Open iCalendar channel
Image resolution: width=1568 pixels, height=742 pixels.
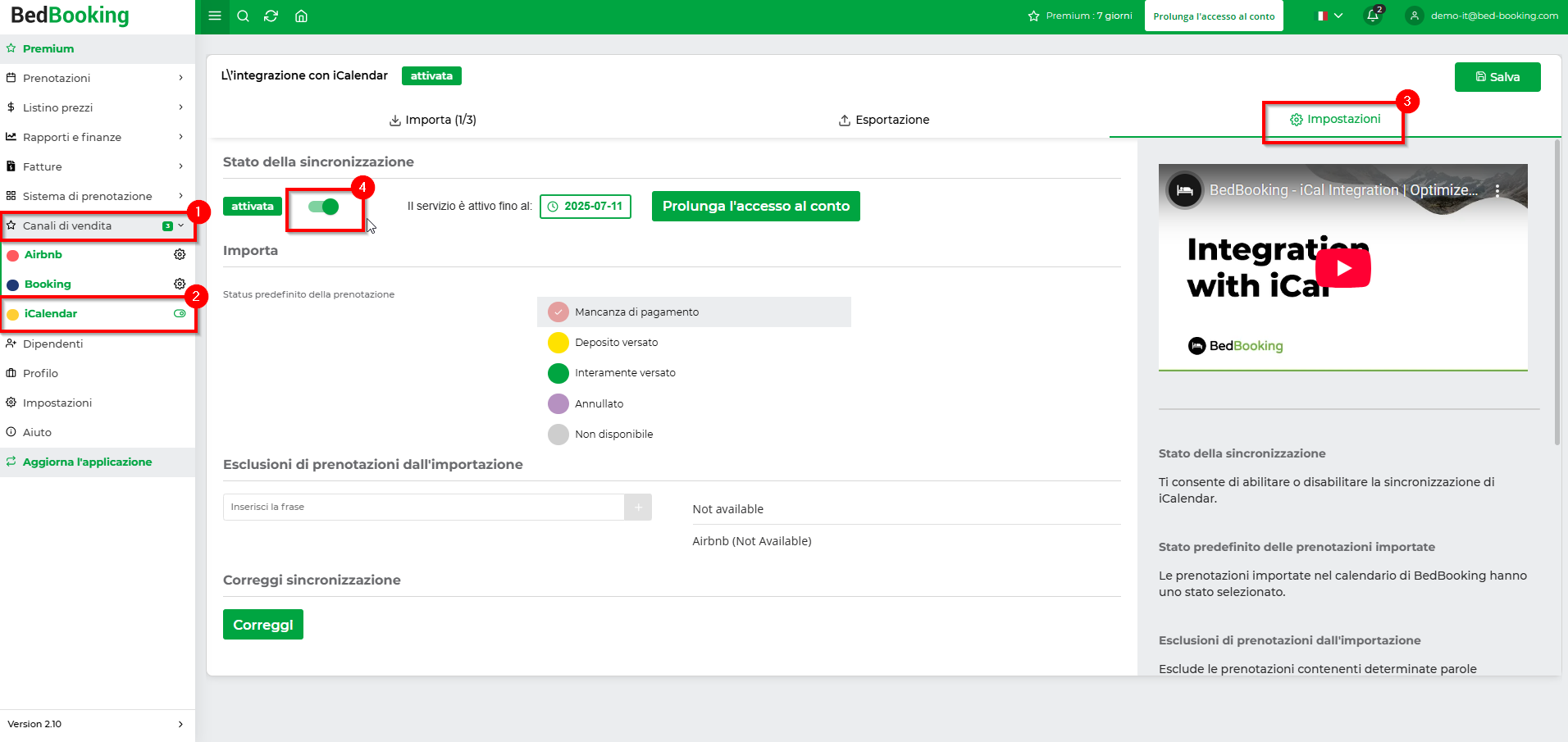point(51,313)
